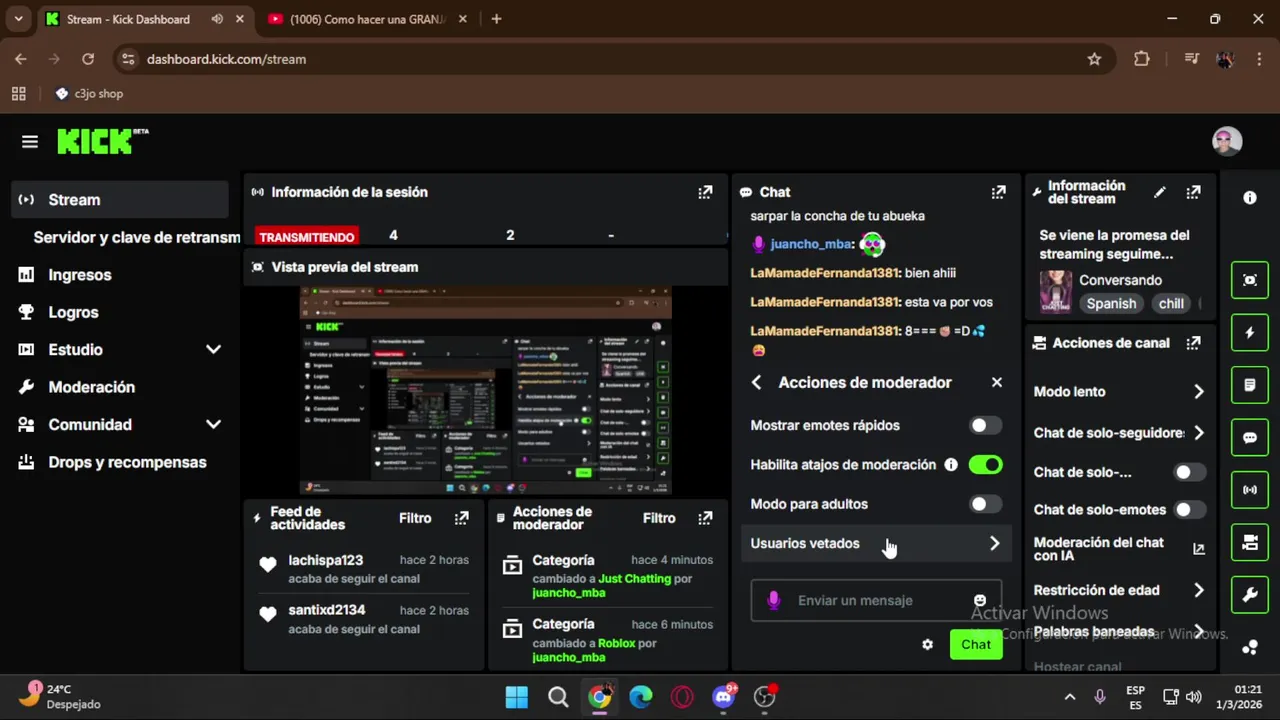Toggle broadcast signal widget in right sidebar
The image size is (1280, 720).
pos(1250,490)
